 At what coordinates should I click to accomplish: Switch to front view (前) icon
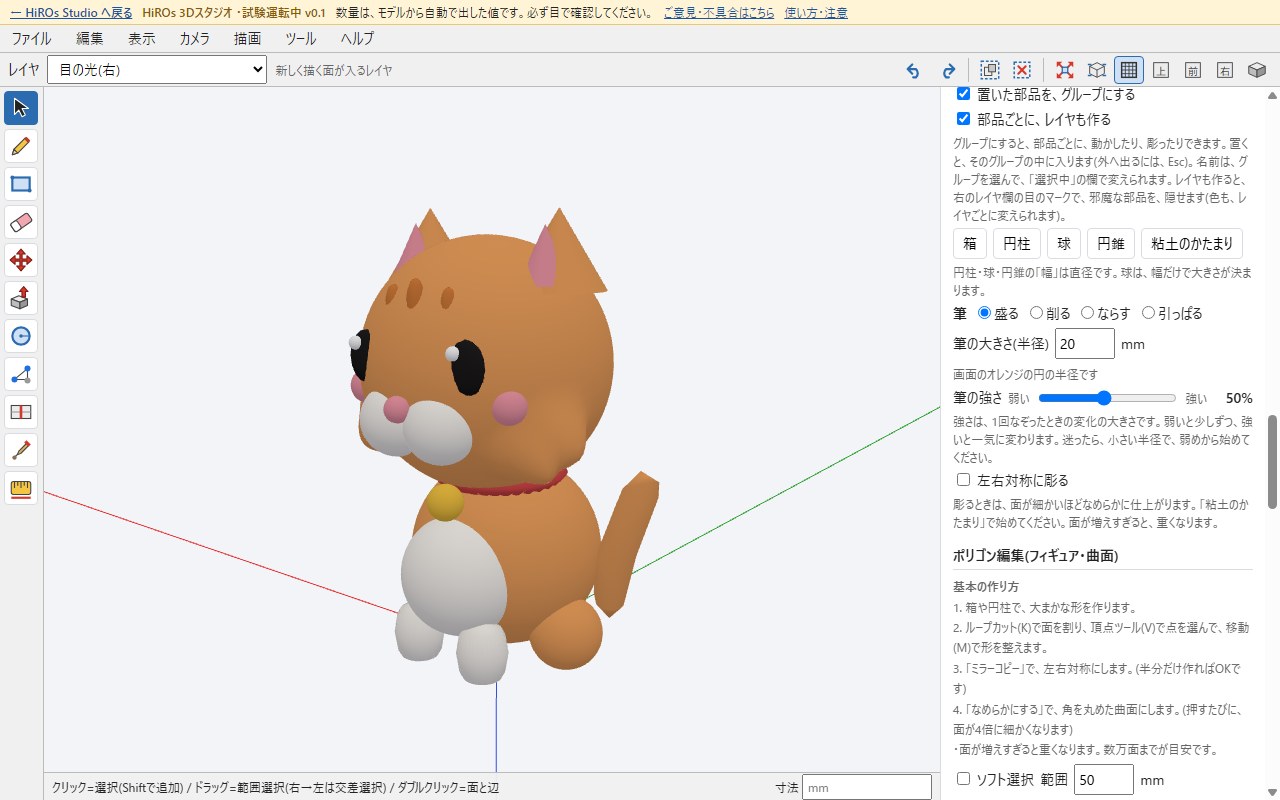click(x=1193, y=70)
